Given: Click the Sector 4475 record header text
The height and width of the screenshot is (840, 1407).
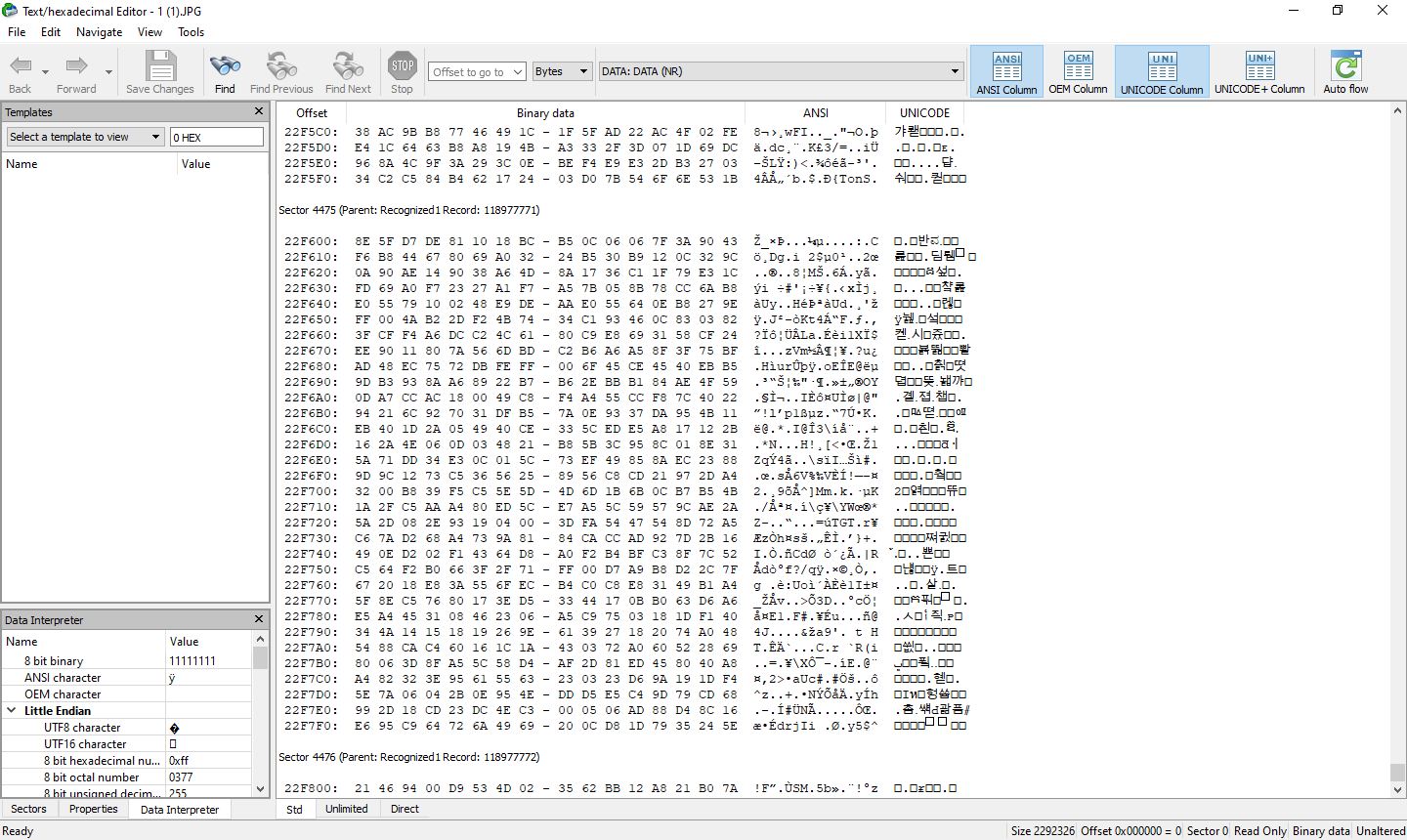Looking at the screenshot, I should tap(408, 210).
